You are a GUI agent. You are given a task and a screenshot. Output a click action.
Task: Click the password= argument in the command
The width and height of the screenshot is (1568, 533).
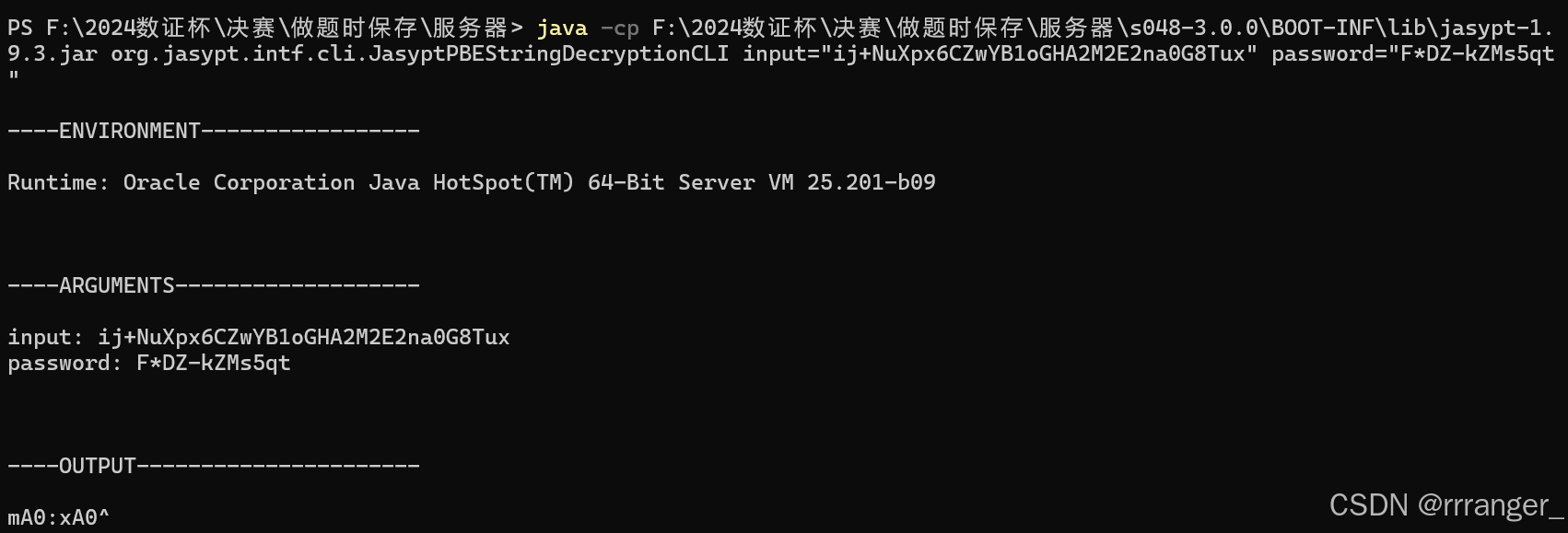click(x=1412, y=54)
